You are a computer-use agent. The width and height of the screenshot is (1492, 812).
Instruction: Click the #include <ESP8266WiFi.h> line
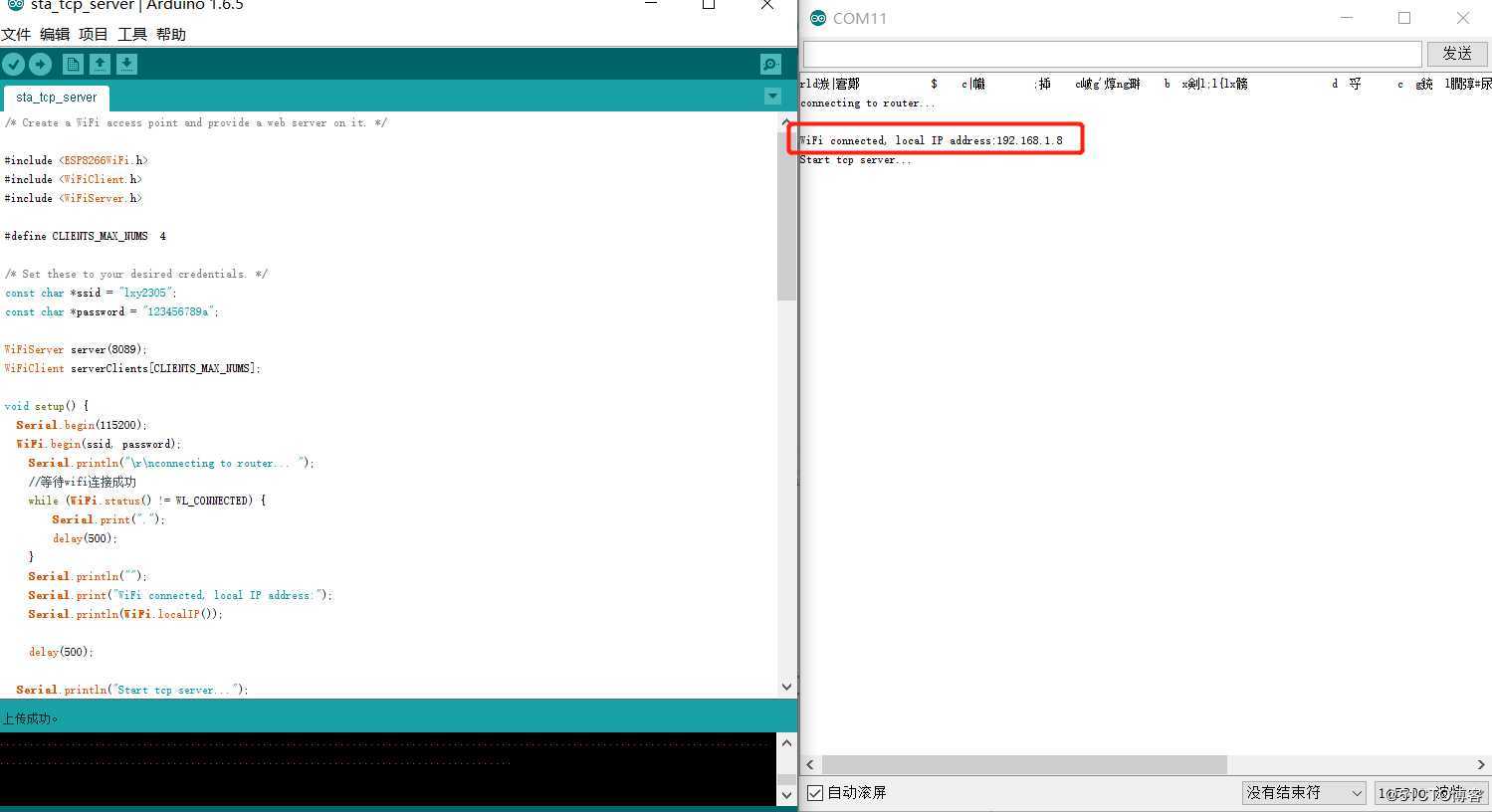point(77,160)
